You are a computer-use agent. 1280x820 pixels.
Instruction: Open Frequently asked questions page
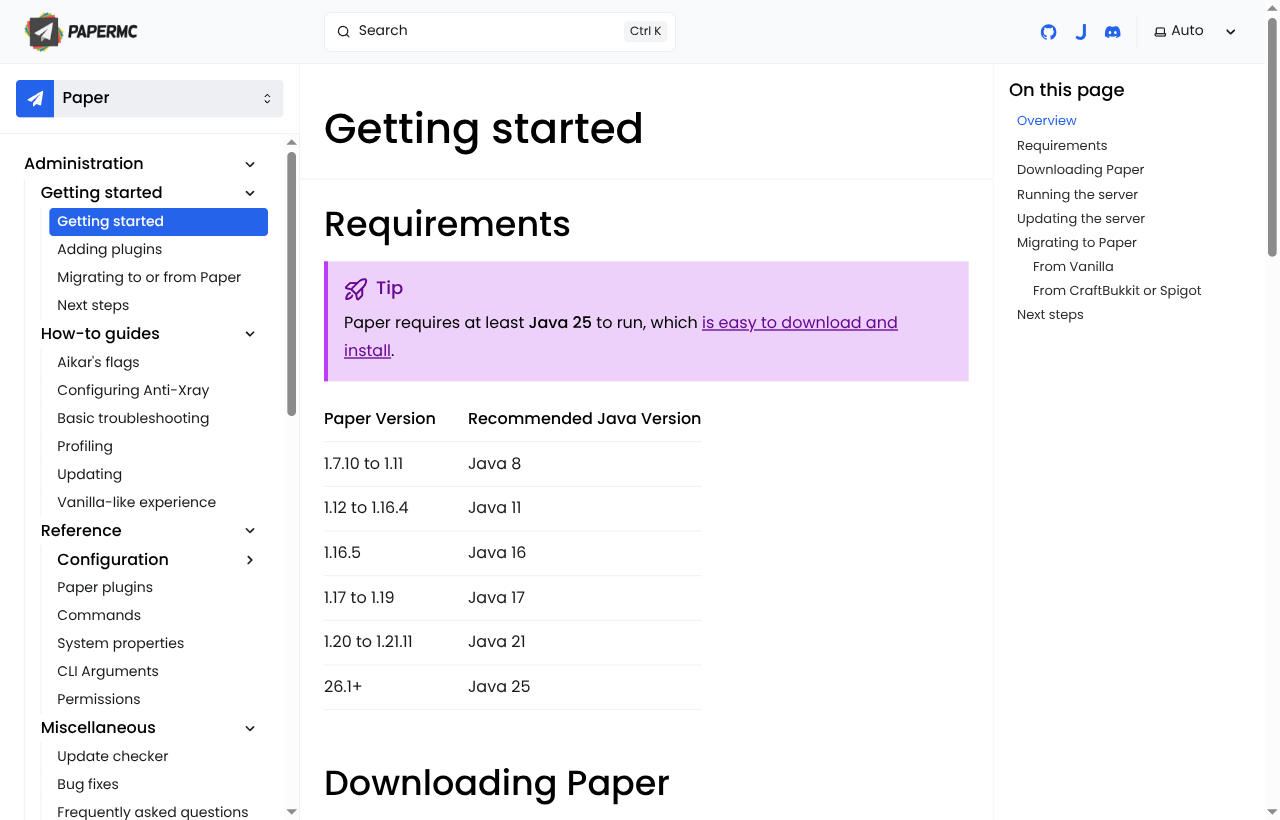coord(152,812)
